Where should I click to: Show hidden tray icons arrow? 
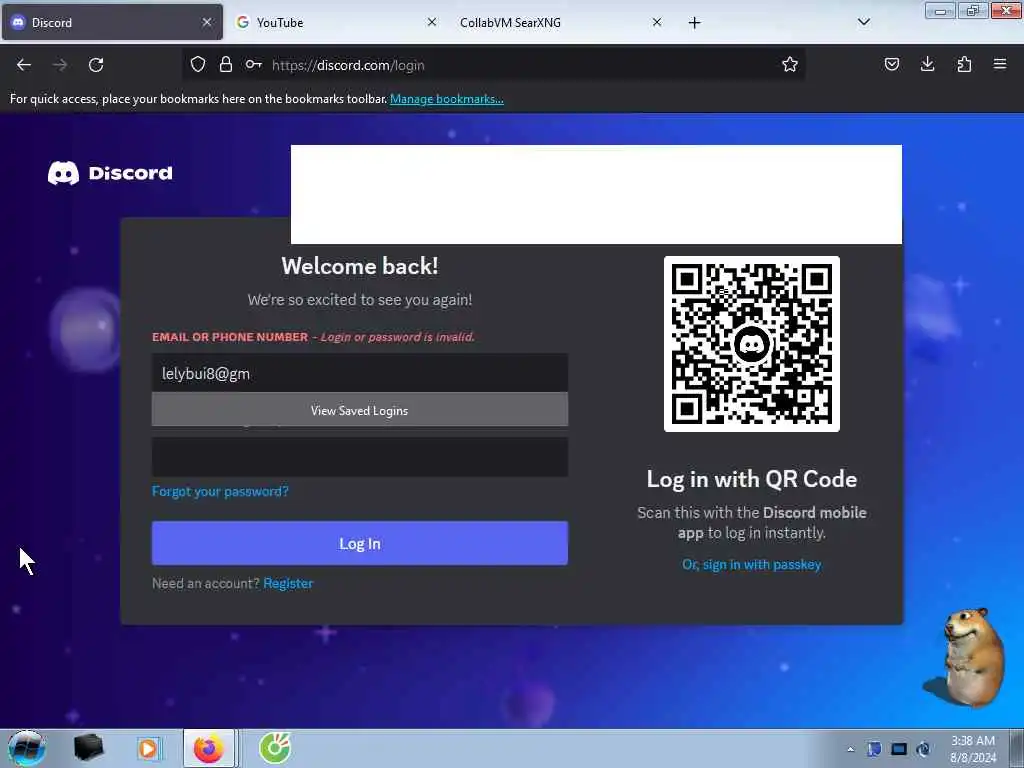[x=850, y=749]
